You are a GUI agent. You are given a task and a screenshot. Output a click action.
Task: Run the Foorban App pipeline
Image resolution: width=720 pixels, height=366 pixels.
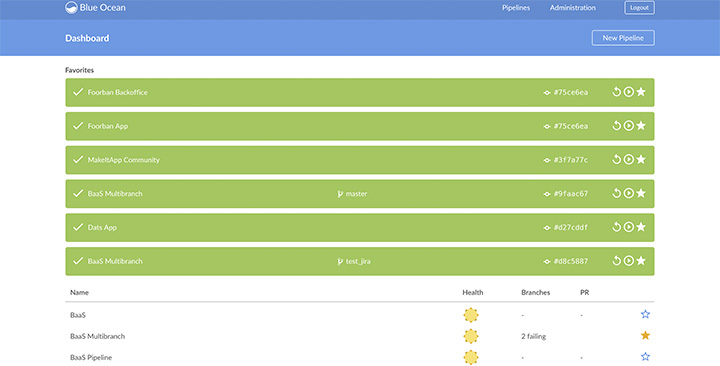click(x=629, y=126)
